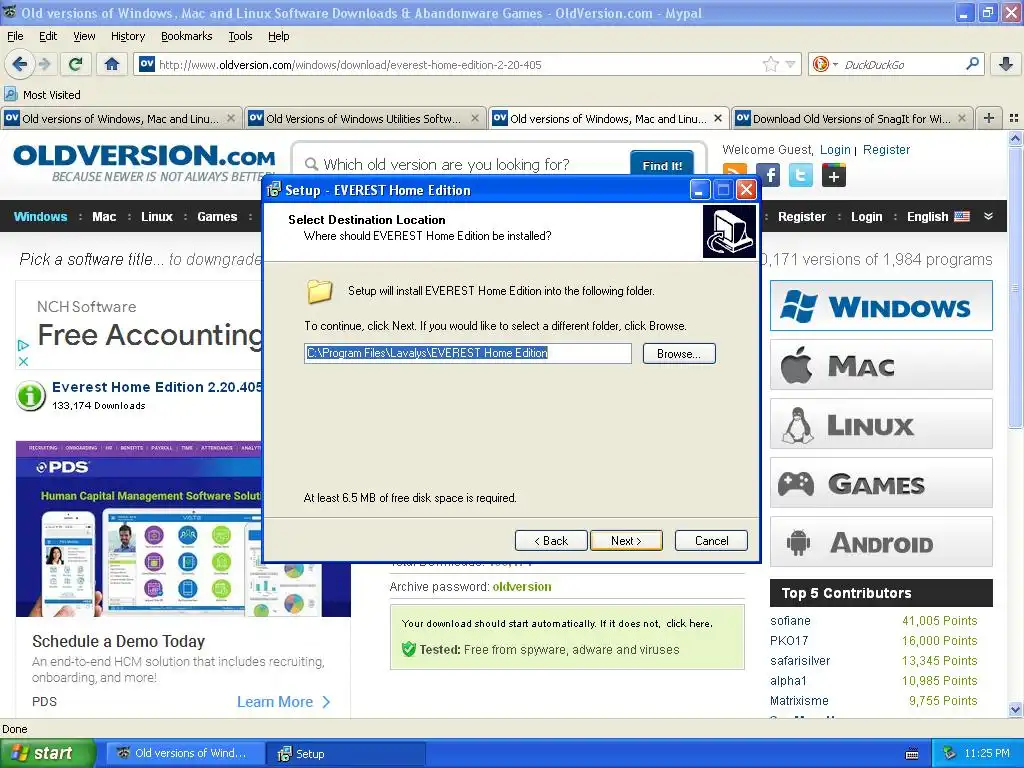Bookmark page with the star icon
Image resolution: width=1024 pixels, height=768 pixels.
coord(771,64)
